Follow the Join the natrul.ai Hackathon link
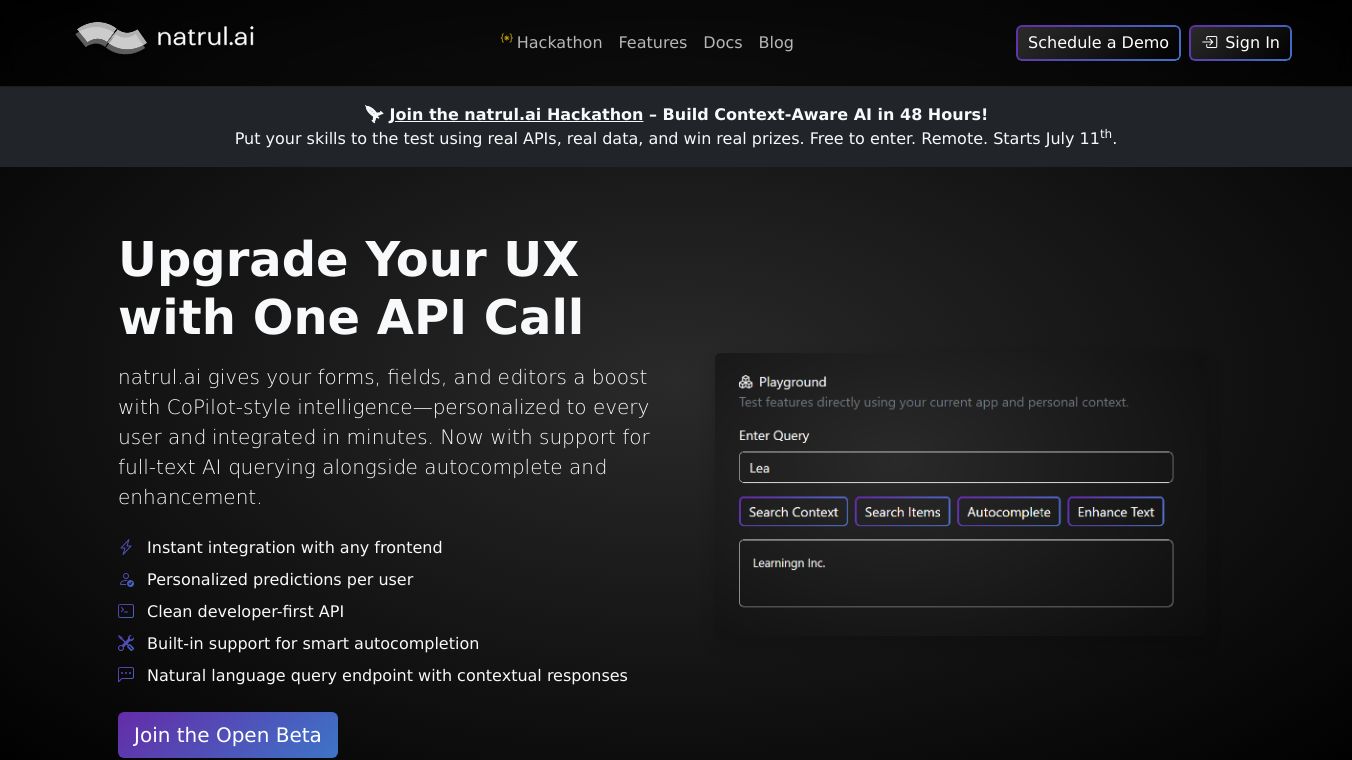Image resolution: width=1352 pixels, height=760 pixels. tap(516, 114)
